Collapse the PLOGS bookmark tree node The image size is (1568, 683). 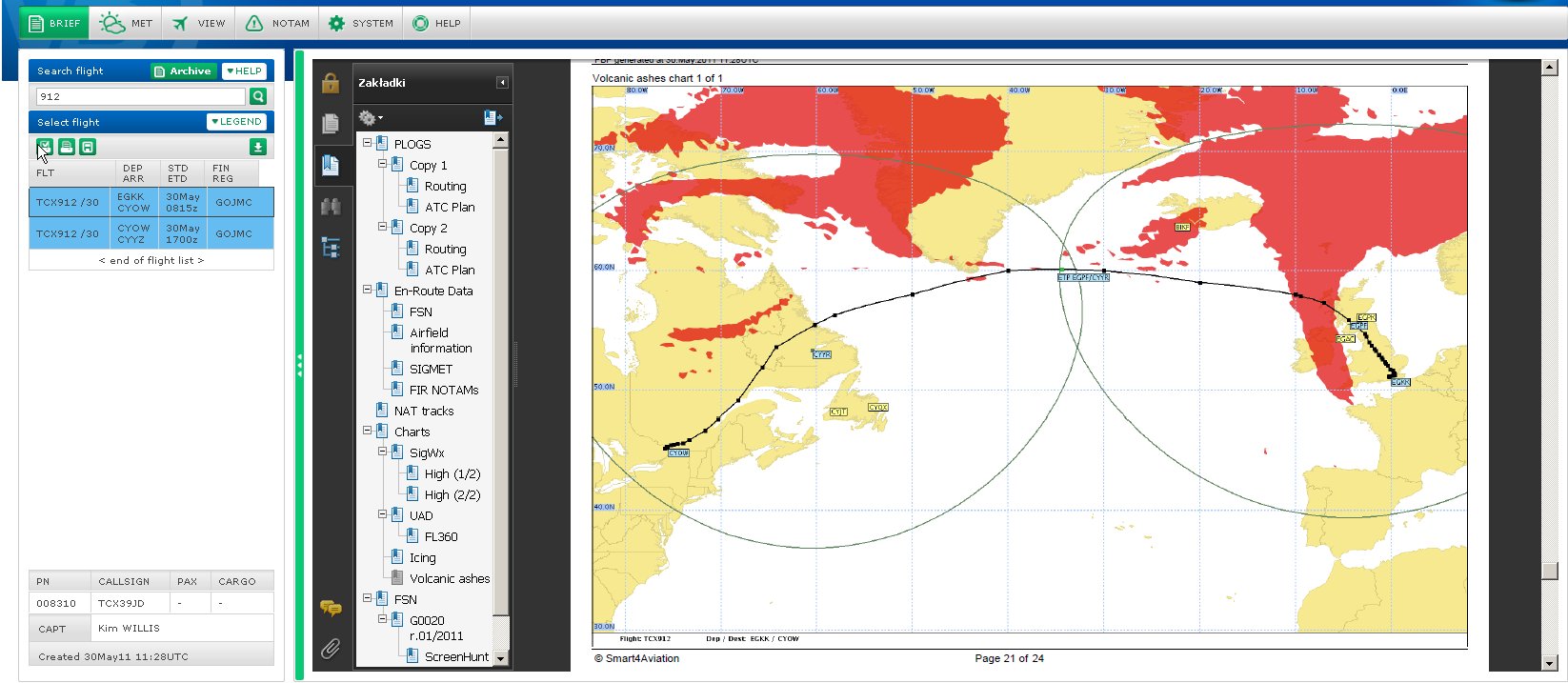coord(367,144)
